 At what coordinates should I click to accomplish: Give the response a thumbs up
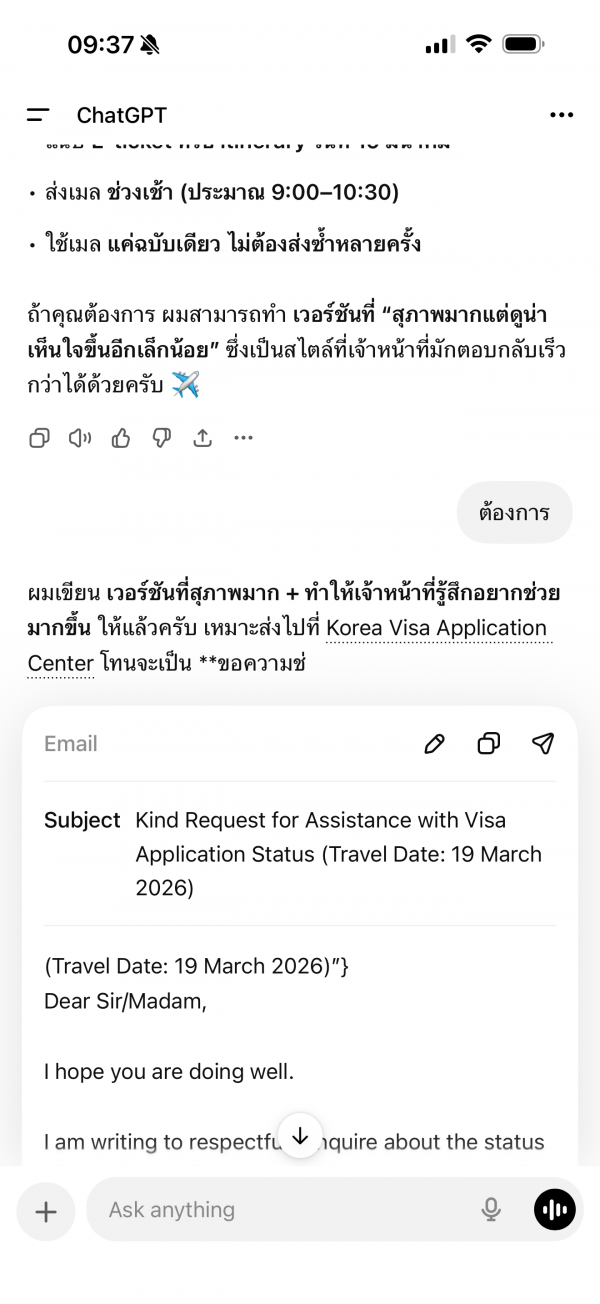coord(121,438)
